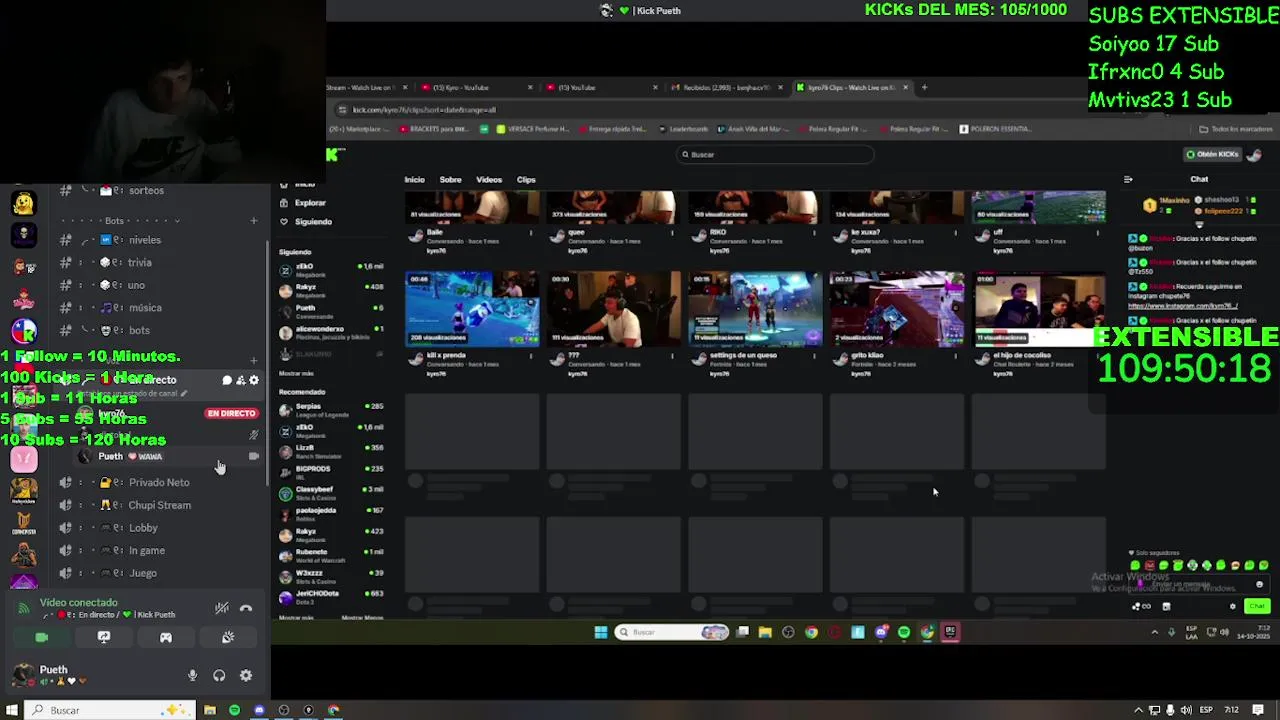Open the Leaderboards bookmark
Viewport: 1280px width, 720px height.
(683, 129)
